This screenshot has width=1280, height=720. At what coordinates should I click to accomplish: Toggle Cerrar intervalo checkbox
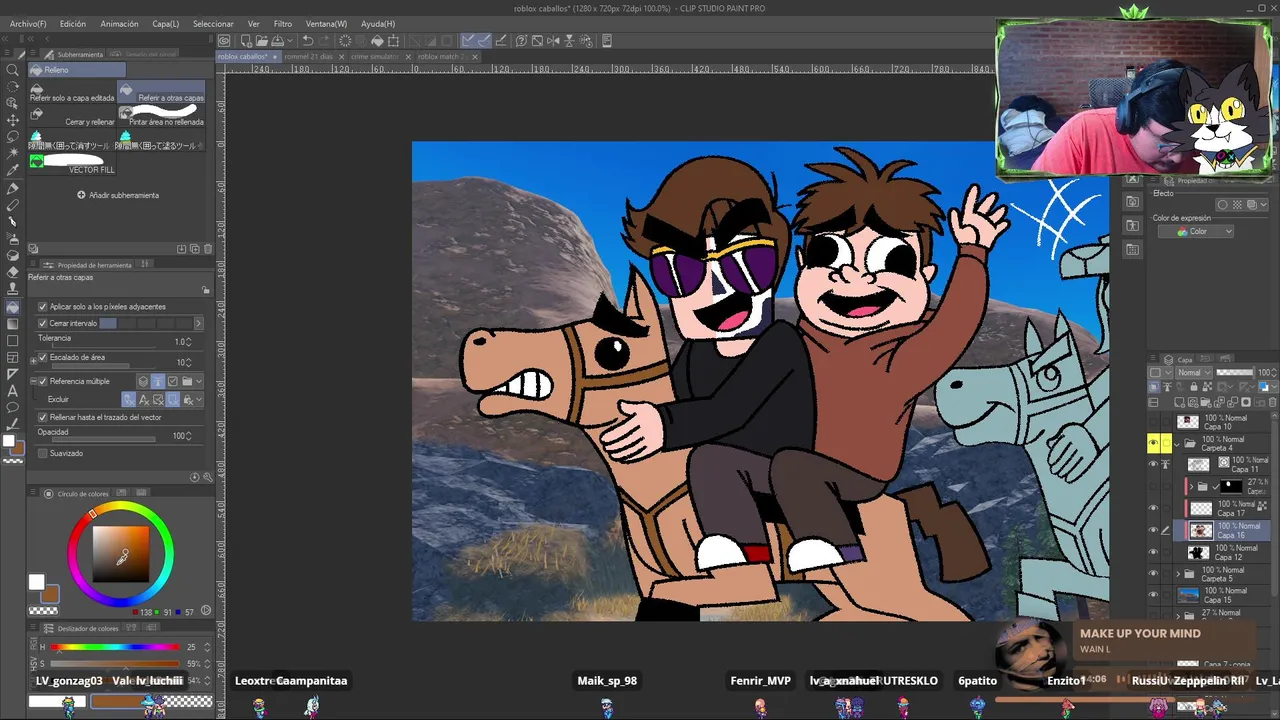pos(42,323)
